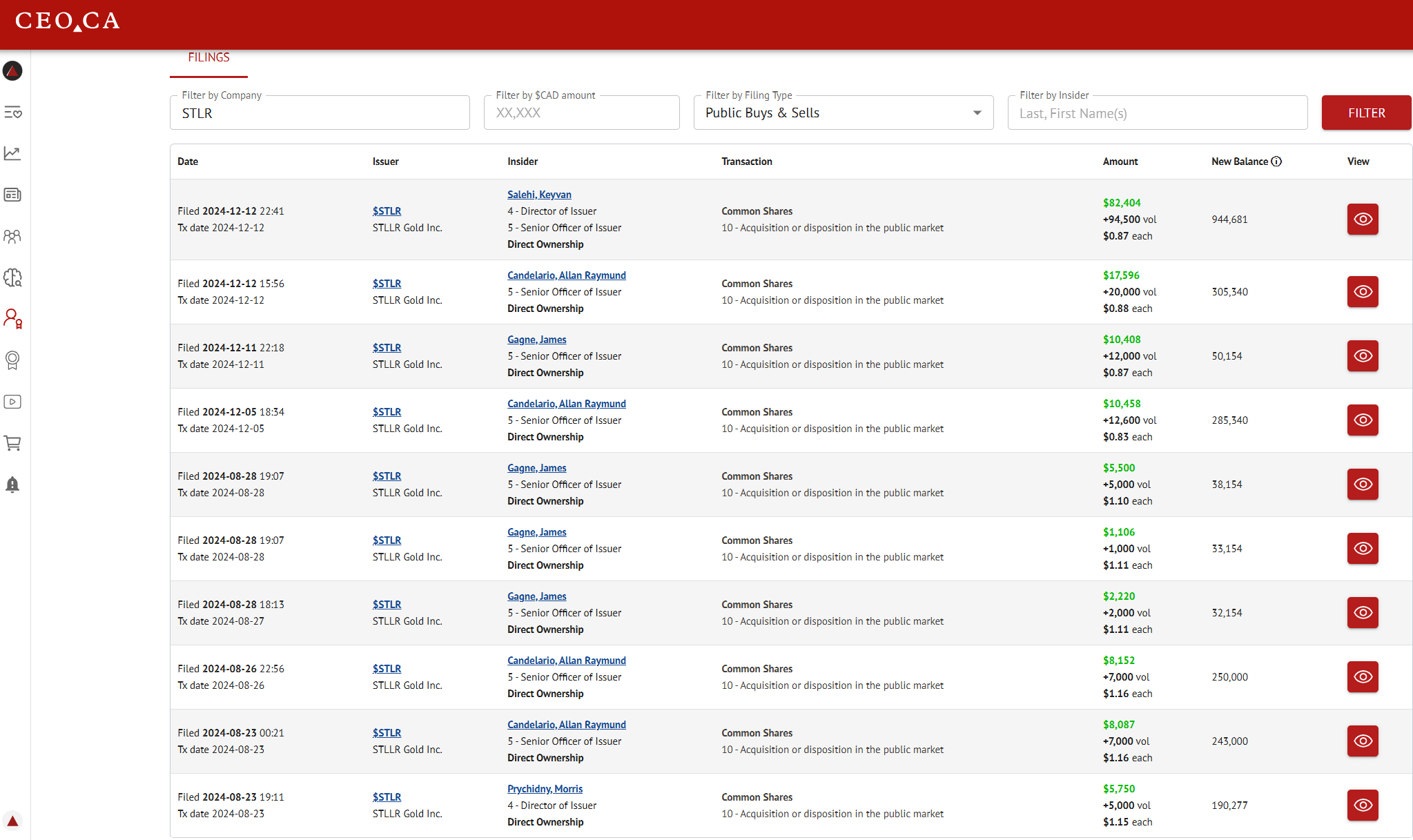Click the chart trends sidebar icon
This screenshot has height=840, width=1413.
[x=12, y=153]
